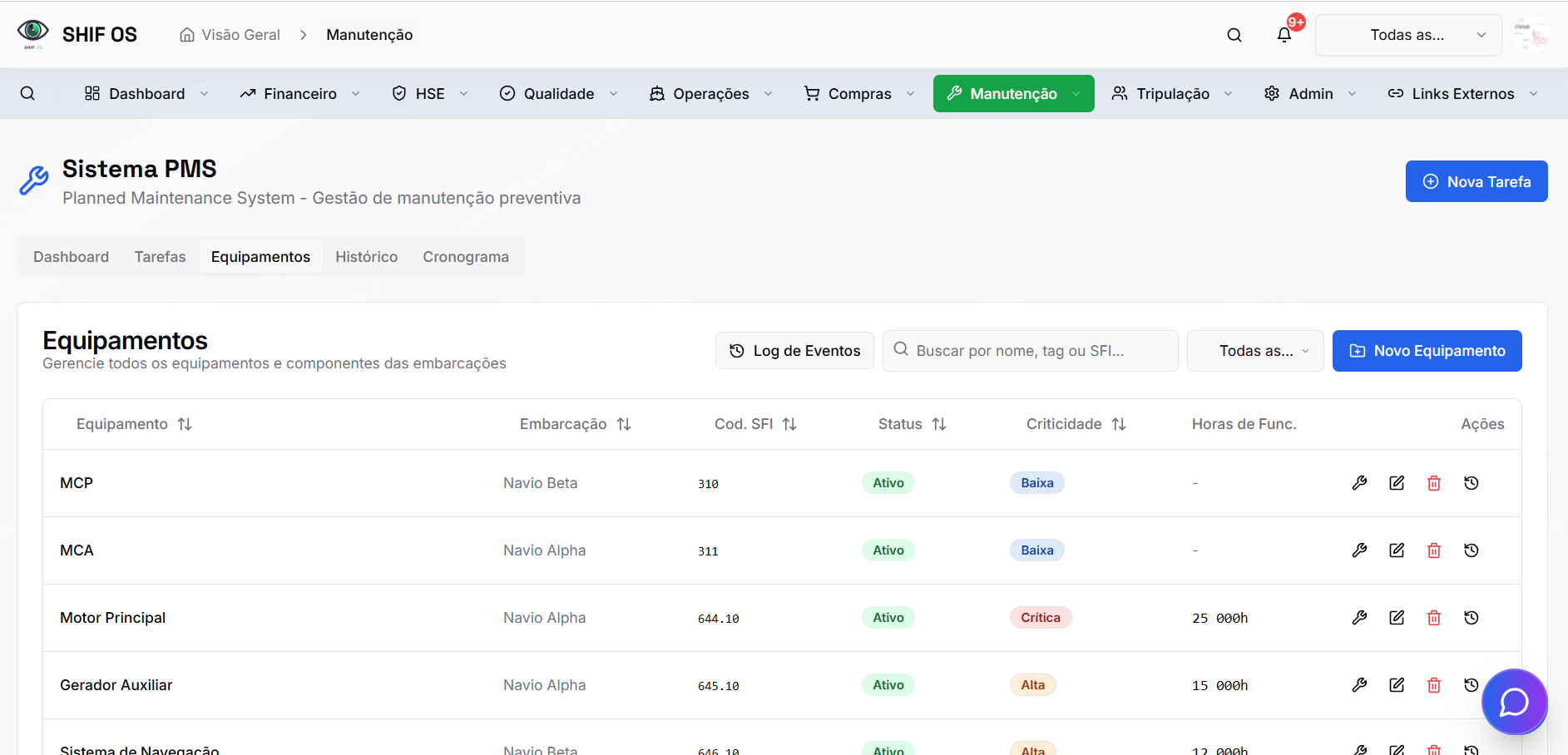Click the 'Buscar por nome, tag ou SFI' field
Image resolution: width=1568 pixels, height=755 pixels.
coord(1030,350)
